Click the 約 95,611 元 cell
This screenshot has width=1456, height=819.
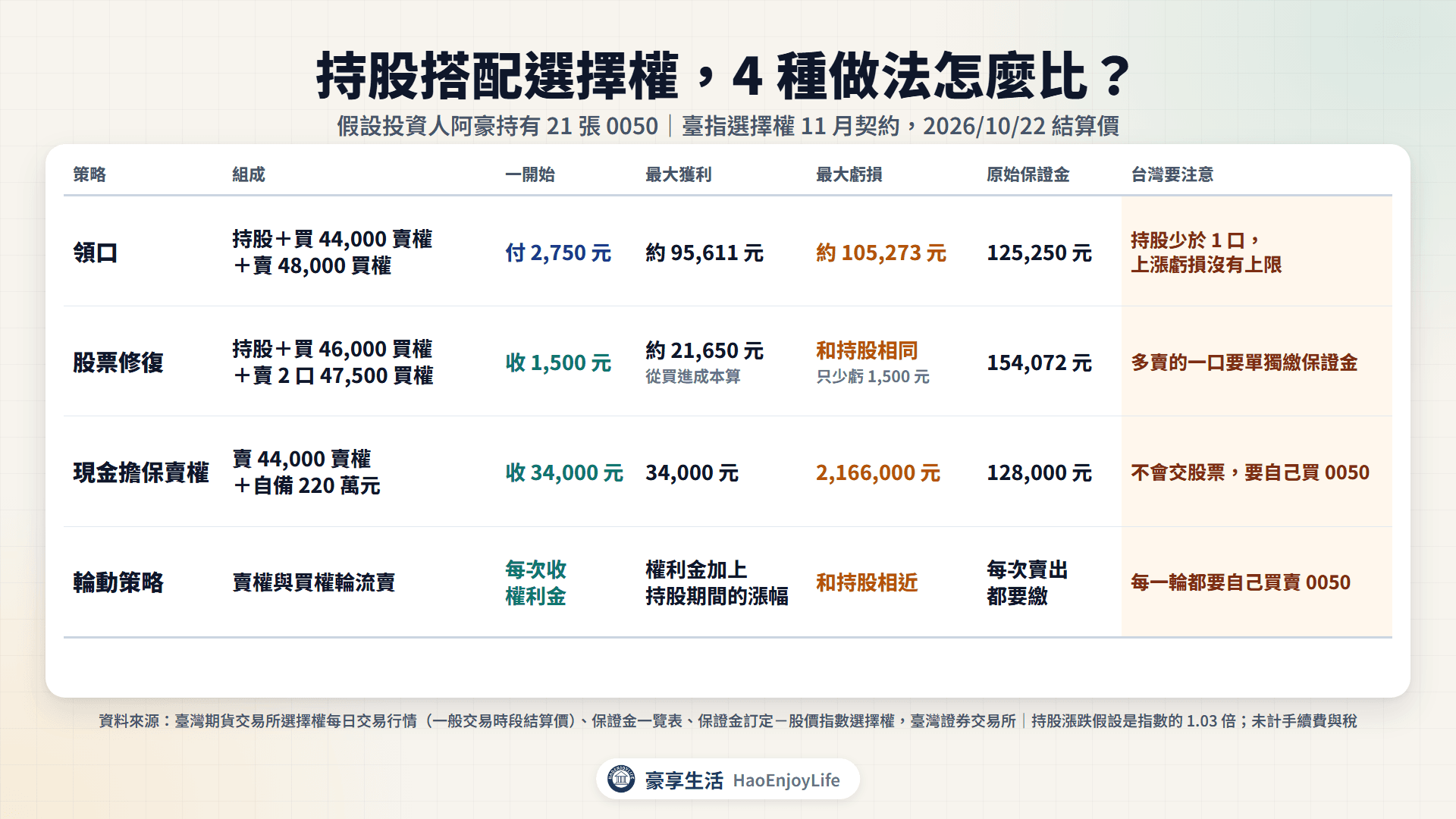click(704, 253)
